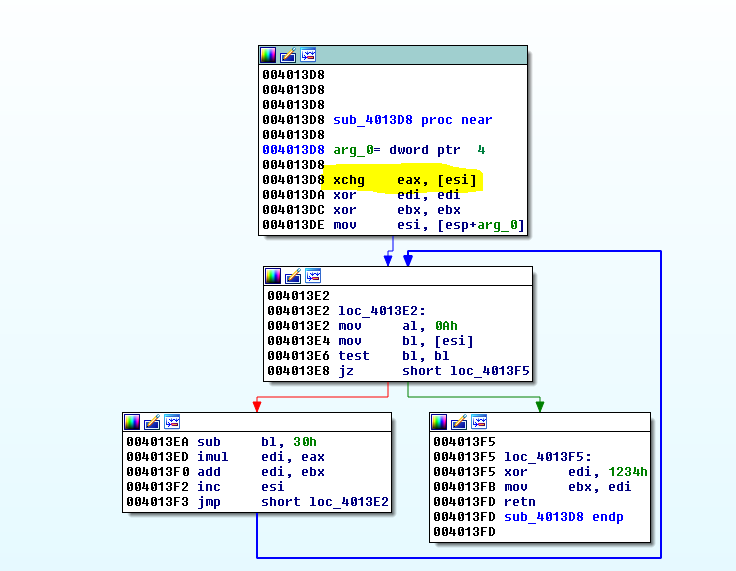Click the group icon on the loc_4013E2 block
The width and height of the screenshot is (736, 571).
[x=313, y=276]
